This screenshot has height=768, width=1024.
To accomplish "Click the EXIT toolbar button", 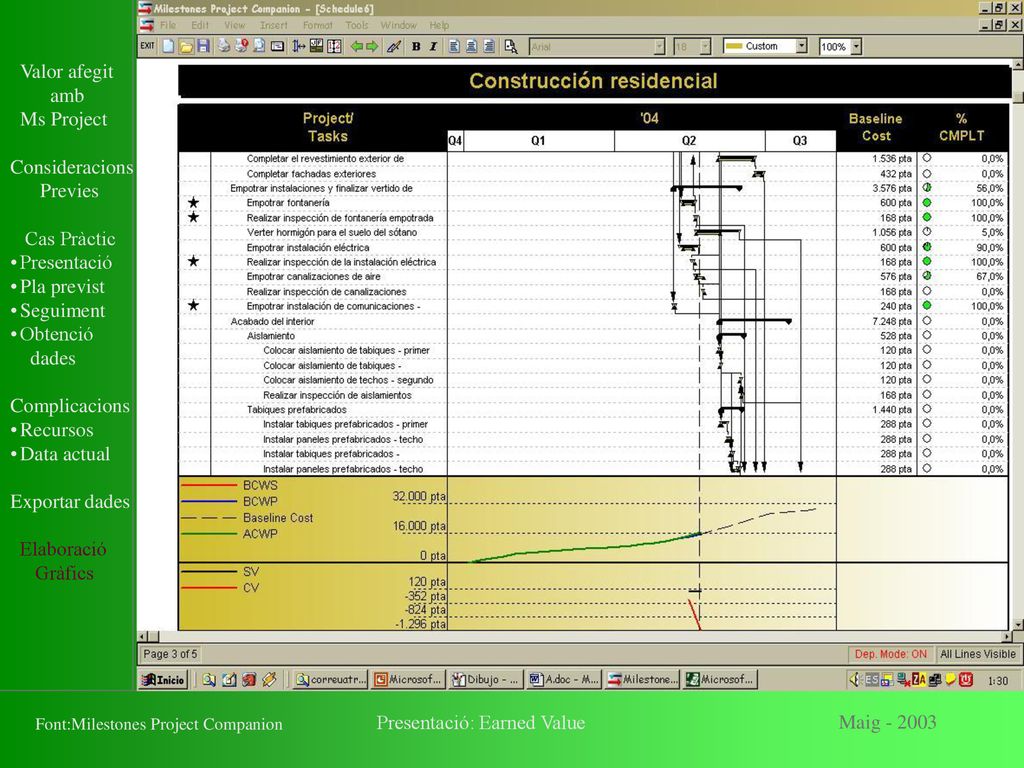I will (x=148, y=46).
